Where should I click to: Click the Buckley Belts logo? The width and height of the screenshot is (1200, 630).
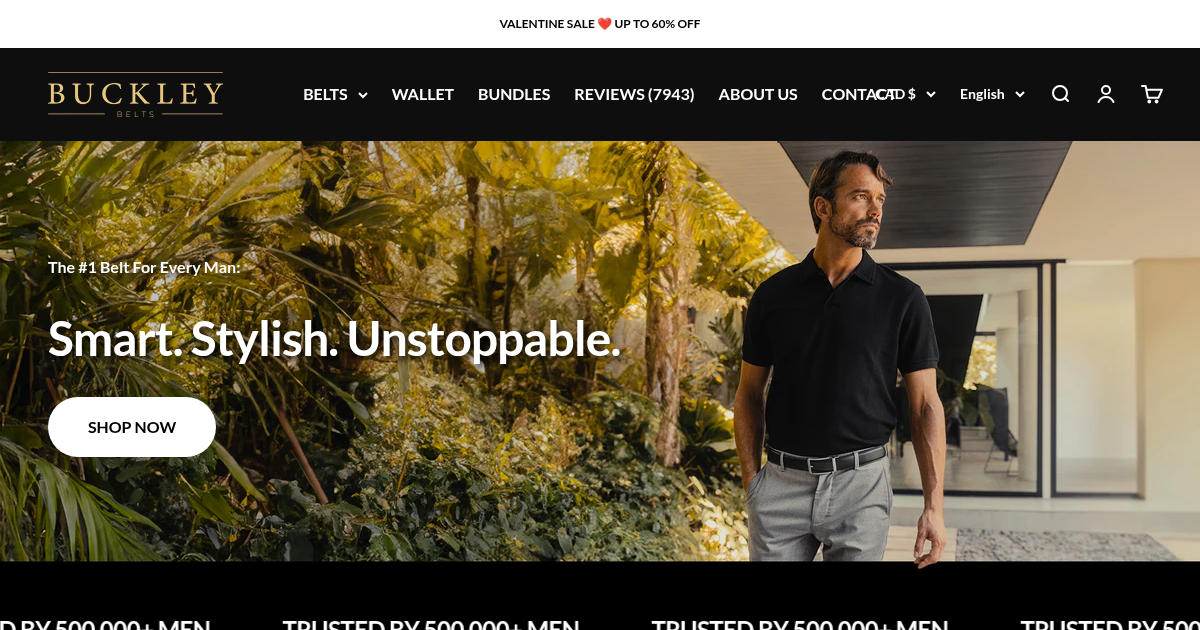pyautogui.click(x=135, y=94)
